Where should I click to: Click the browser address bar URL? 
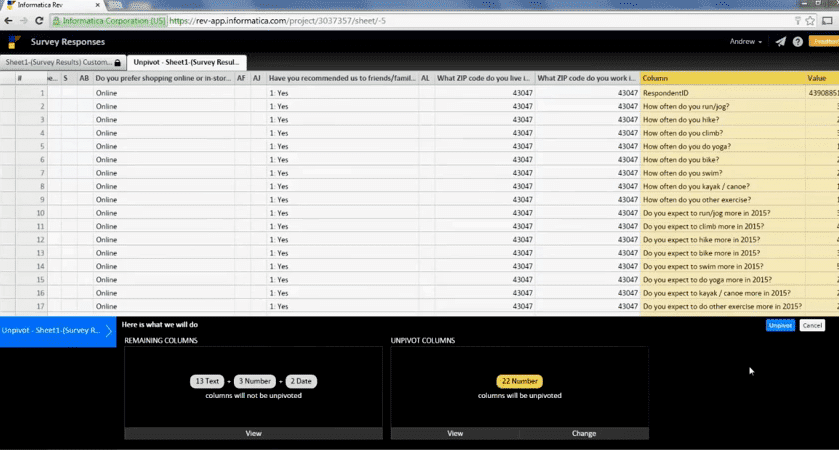pos(278,21)
